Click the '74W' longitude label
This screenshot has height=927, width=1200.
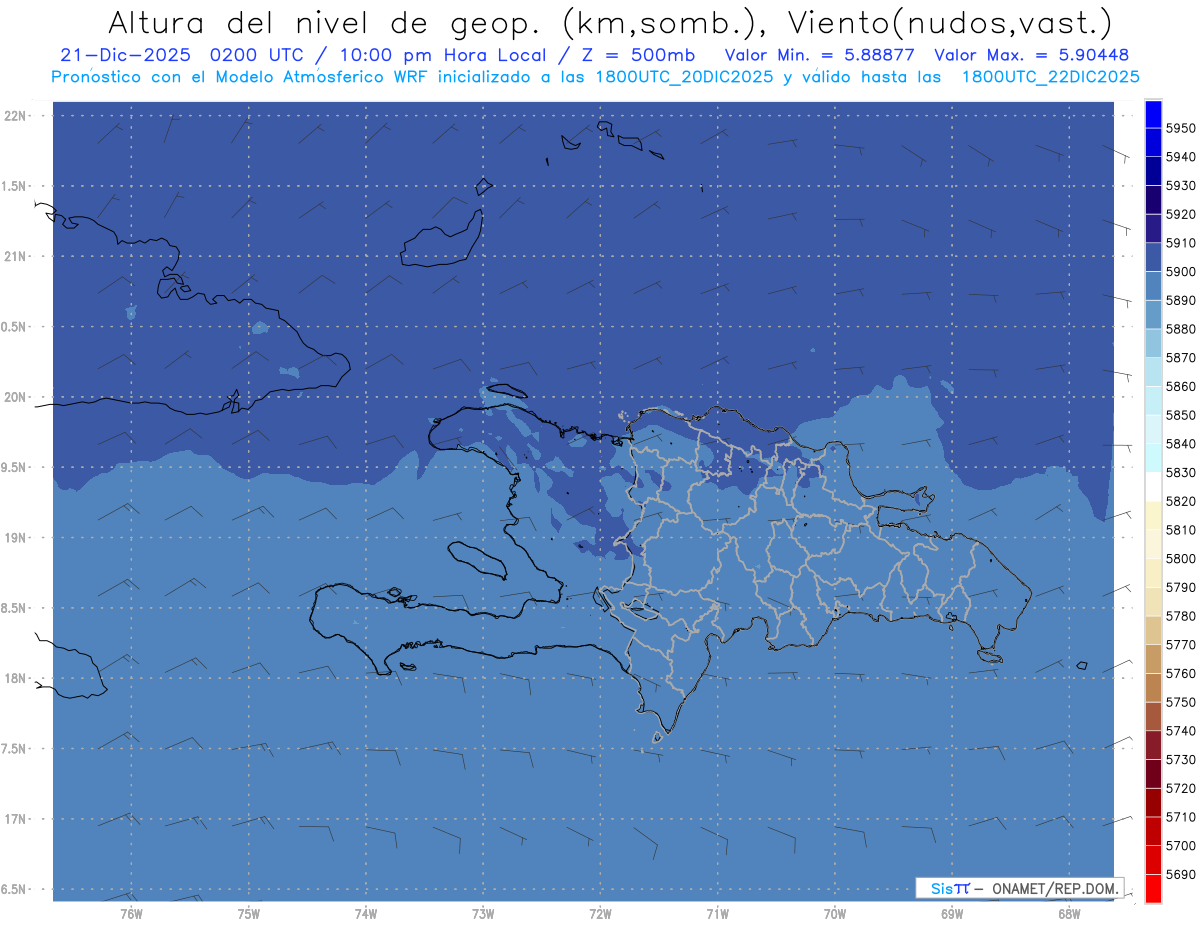(x=366, y=913)
